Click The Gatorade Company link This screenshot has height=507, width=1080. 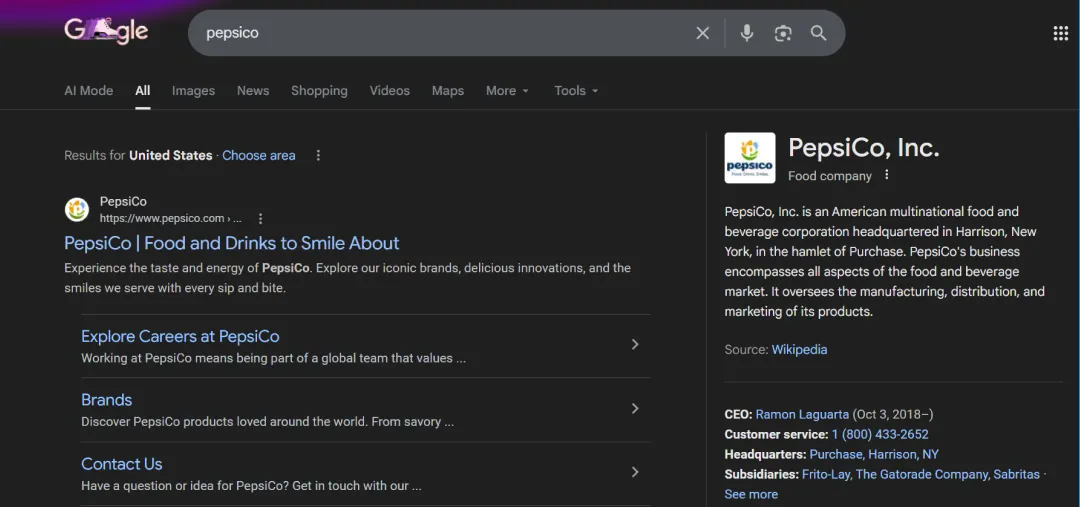click(922, 475)
